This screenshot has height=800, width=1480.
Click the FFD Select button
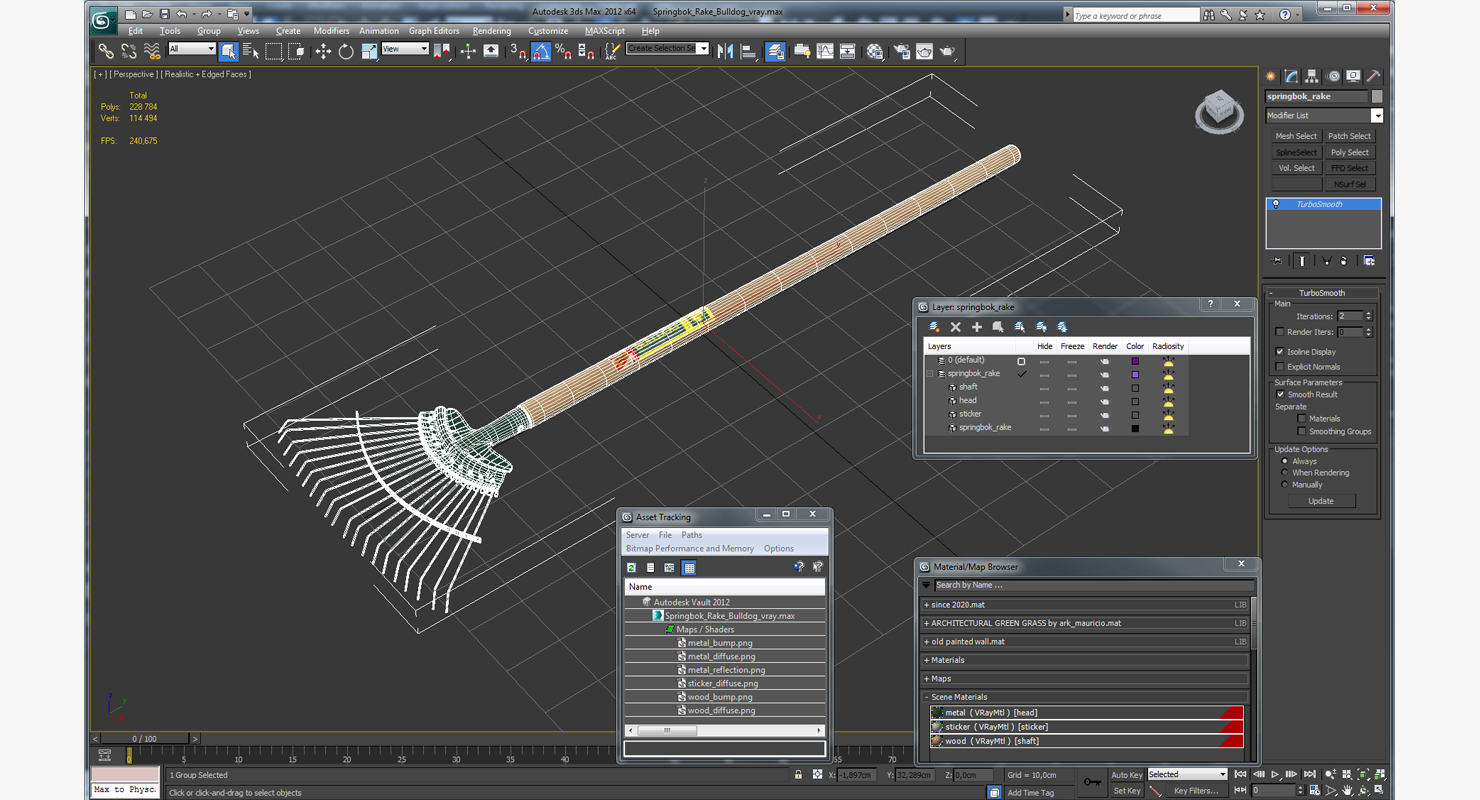tap(1350, 168)
